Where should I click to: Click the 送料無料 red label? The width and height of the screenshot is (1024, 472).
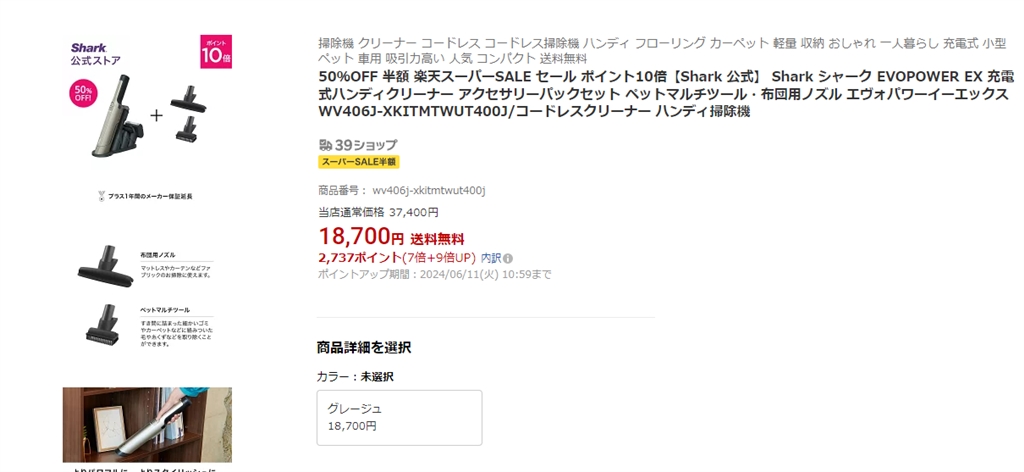pyautogui.click(x=437, y=239)
